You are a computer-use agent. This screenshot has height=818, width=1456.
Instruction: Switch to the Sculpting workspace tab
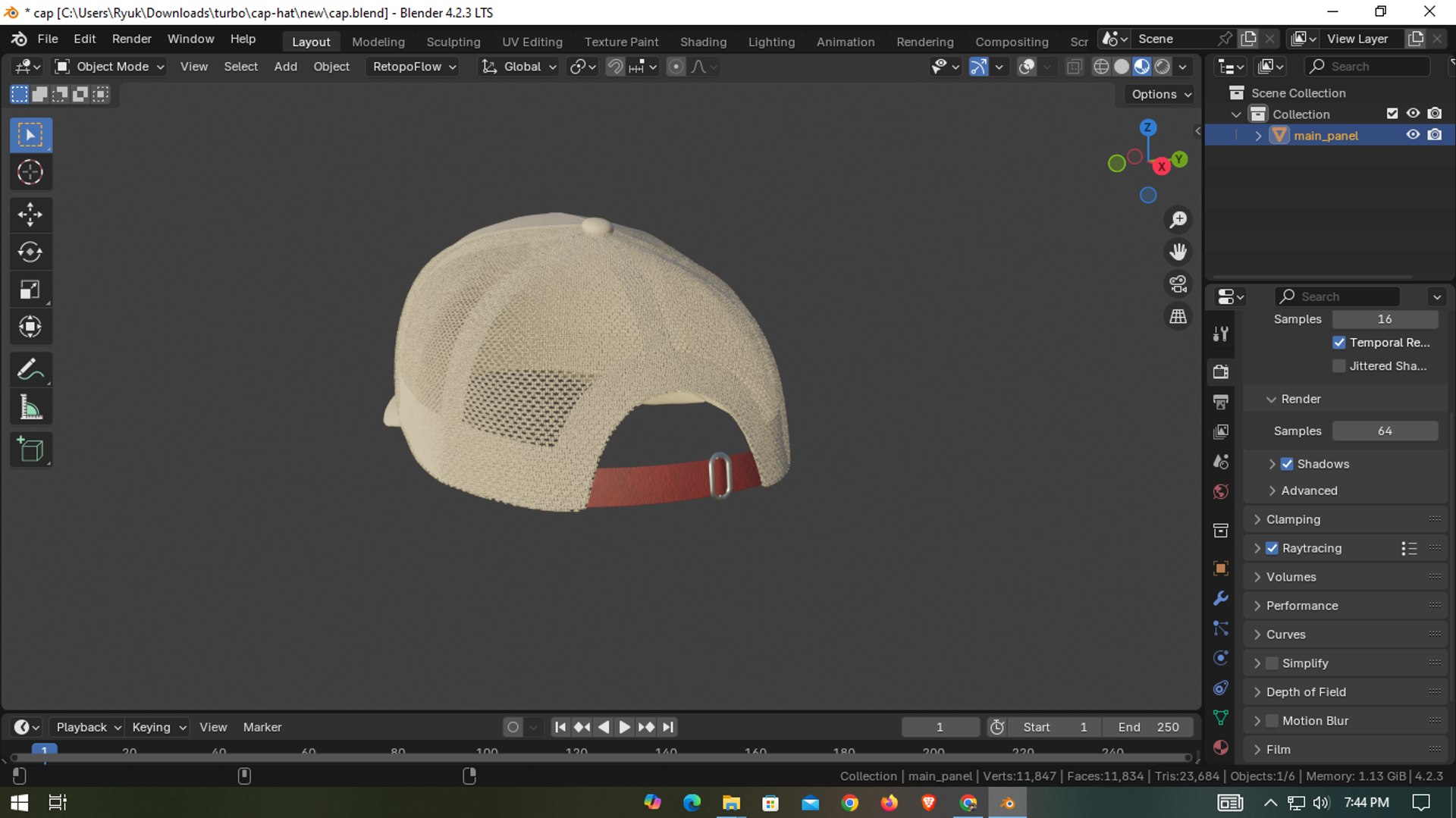click(x=453, y=42)
